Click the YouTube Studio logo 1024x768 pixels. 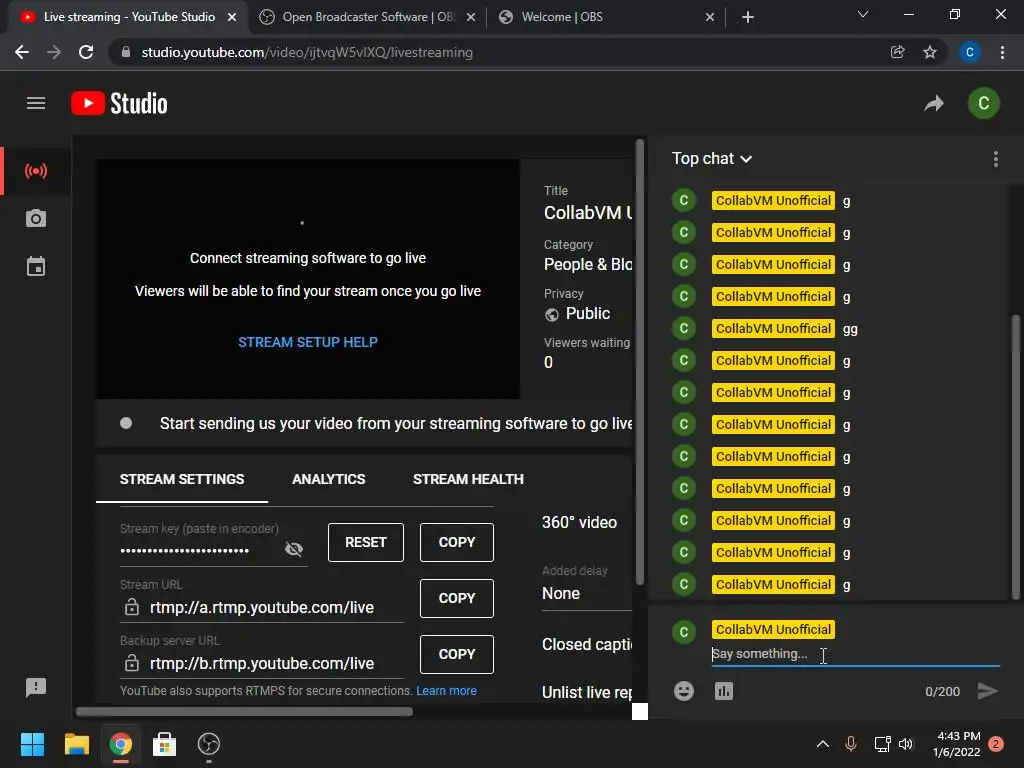pos(120,103)
